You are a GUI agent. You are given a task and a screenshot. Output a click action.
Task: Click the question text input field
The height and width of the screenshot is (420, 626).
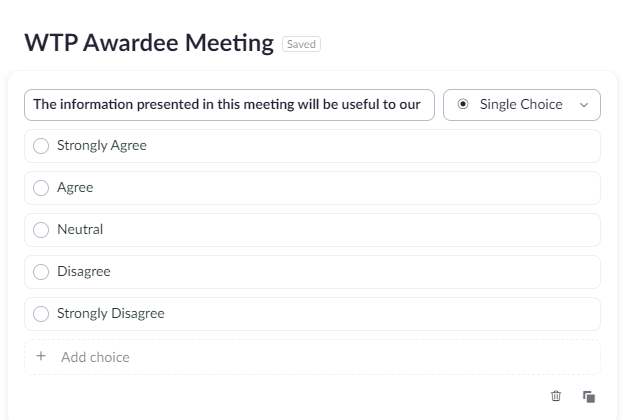229,105
